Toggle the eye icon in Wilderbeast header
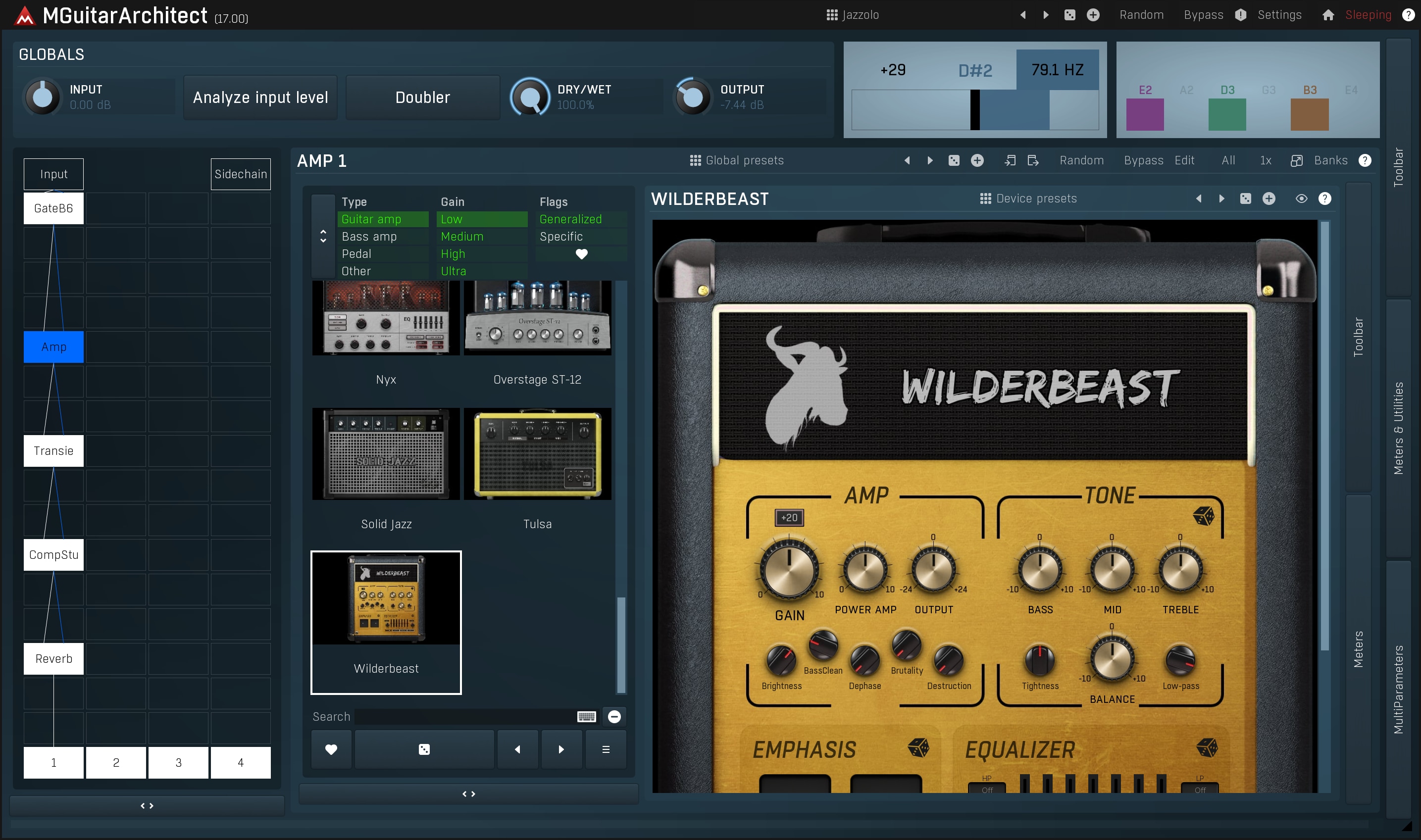The image size is (1421, 840). [x=1301, y=198]
